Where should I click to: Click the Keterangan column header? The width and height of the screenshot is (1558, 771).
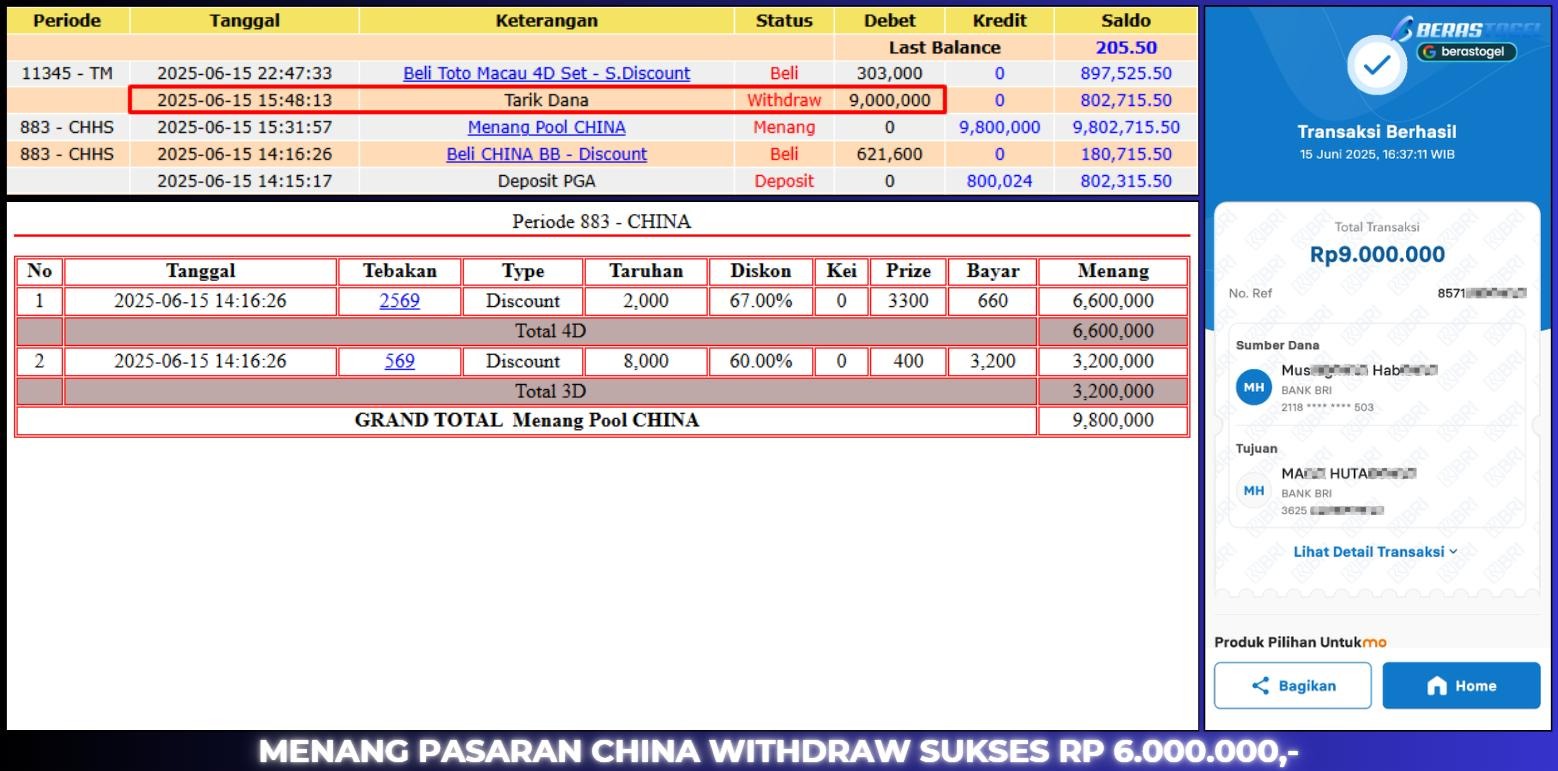pos(546,20)
